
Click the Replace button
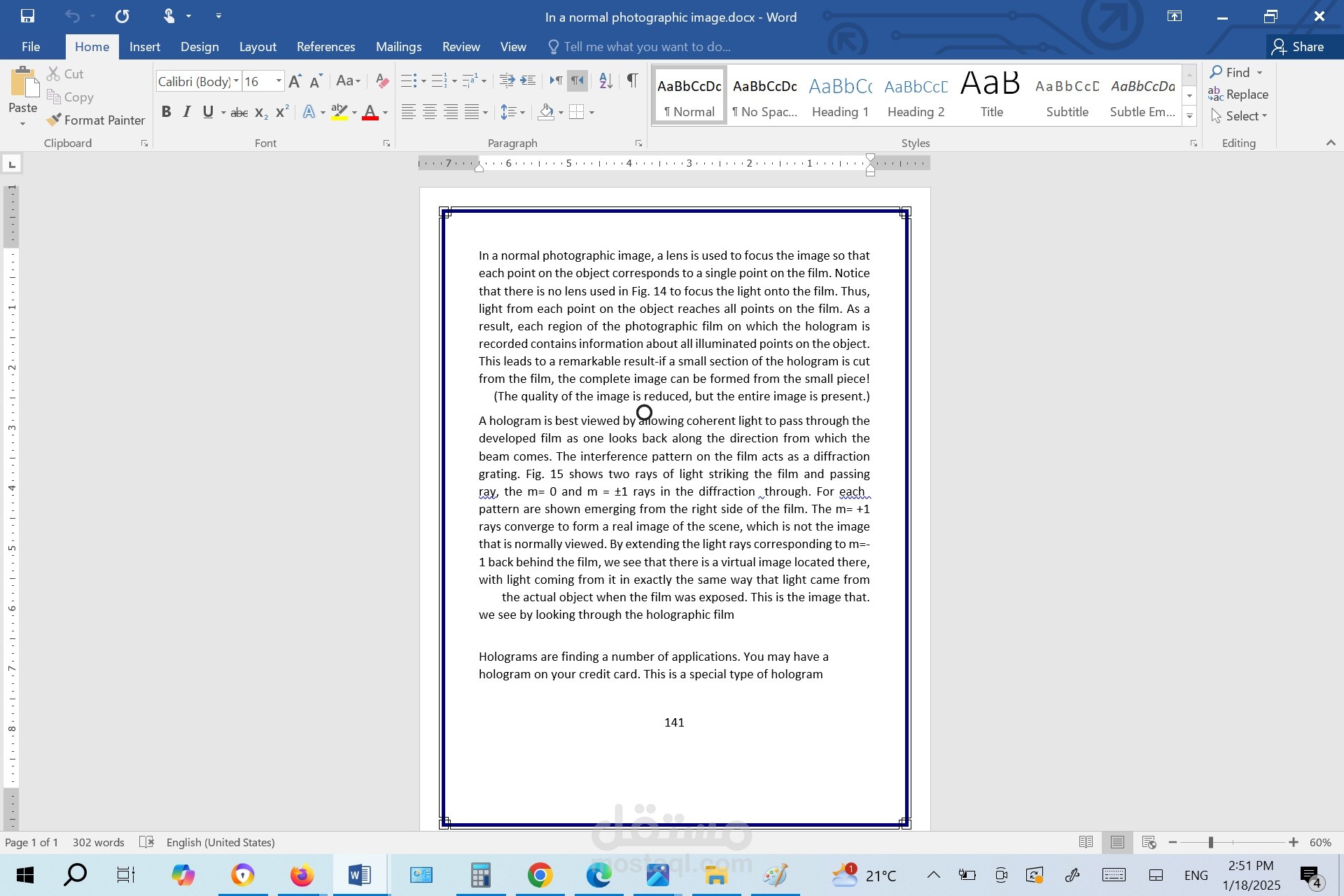coord(1238,94)
